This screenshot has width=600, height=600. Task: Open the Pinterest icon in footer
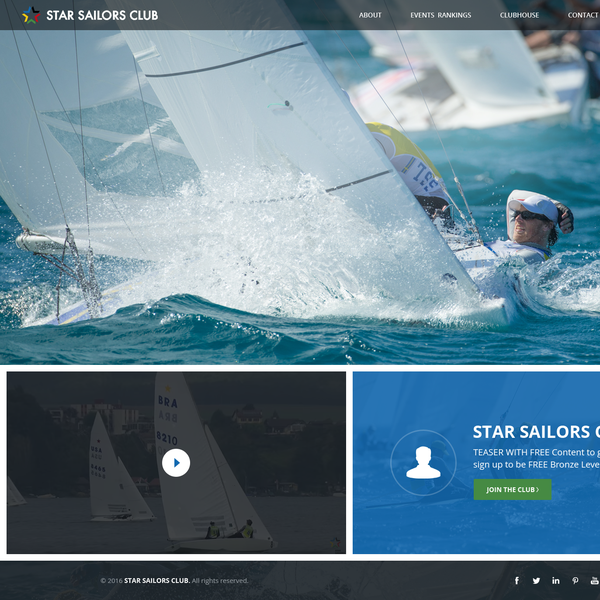[575, 580]
